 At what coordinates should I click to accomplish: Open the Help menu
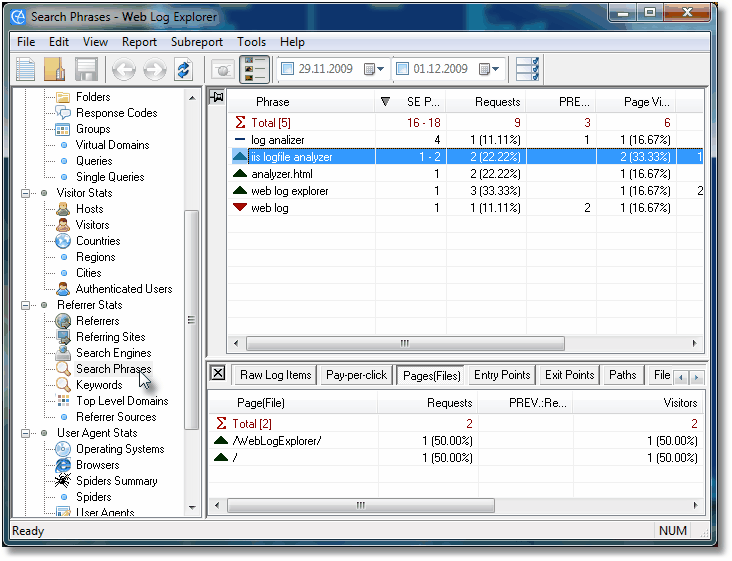point(292,42)
